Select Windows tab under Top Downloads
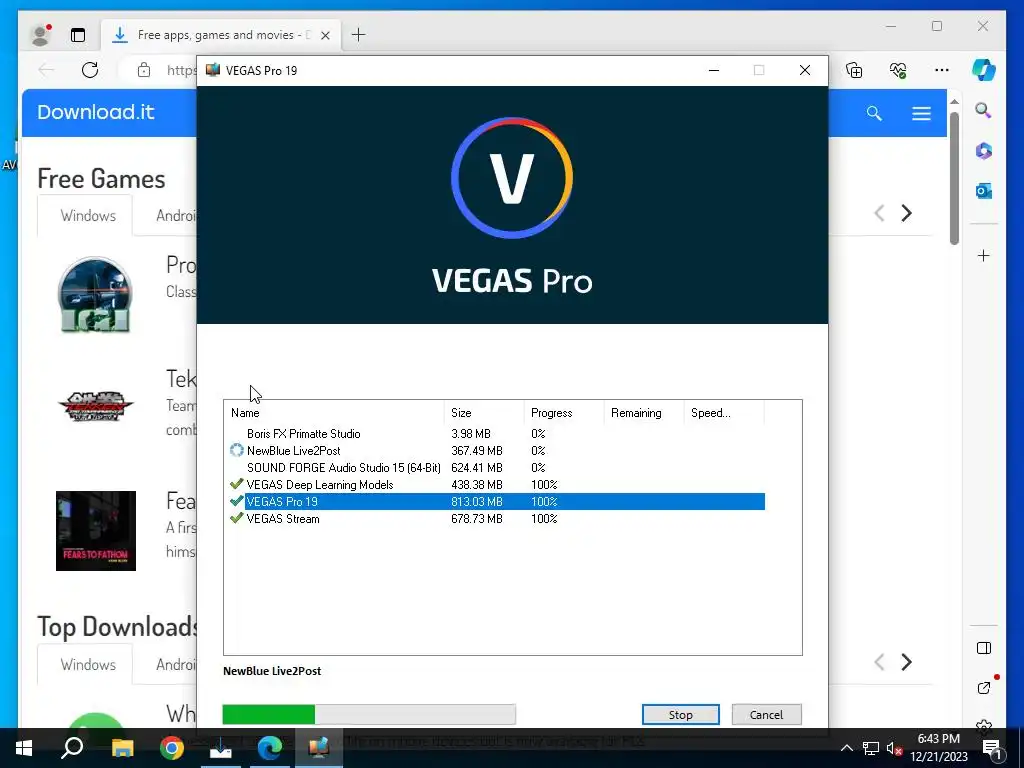 (x=88, y=664)
